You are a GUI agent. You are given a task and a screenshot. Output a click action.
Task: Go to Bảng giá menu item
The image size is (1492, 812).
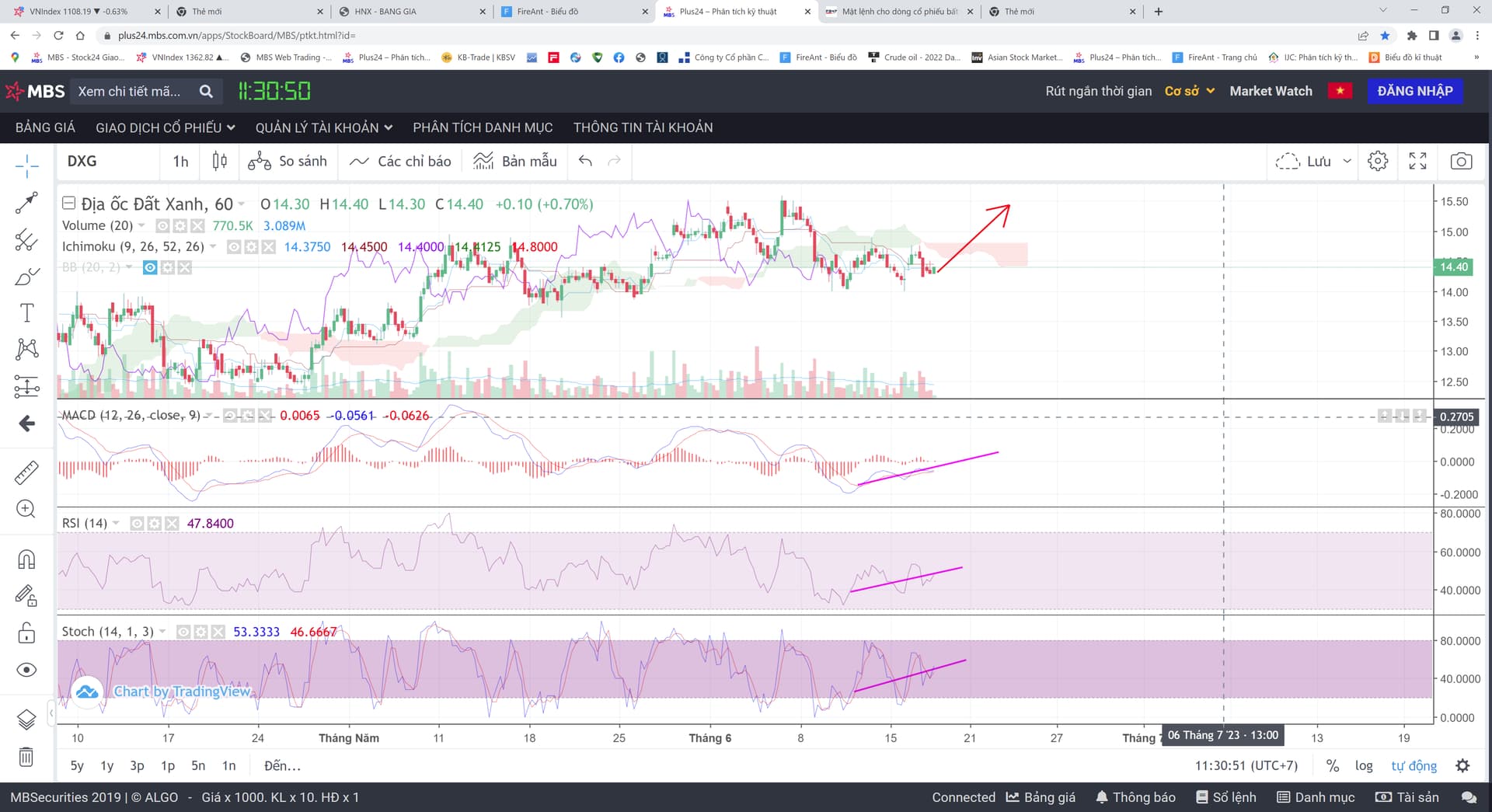tap(46, 127)
